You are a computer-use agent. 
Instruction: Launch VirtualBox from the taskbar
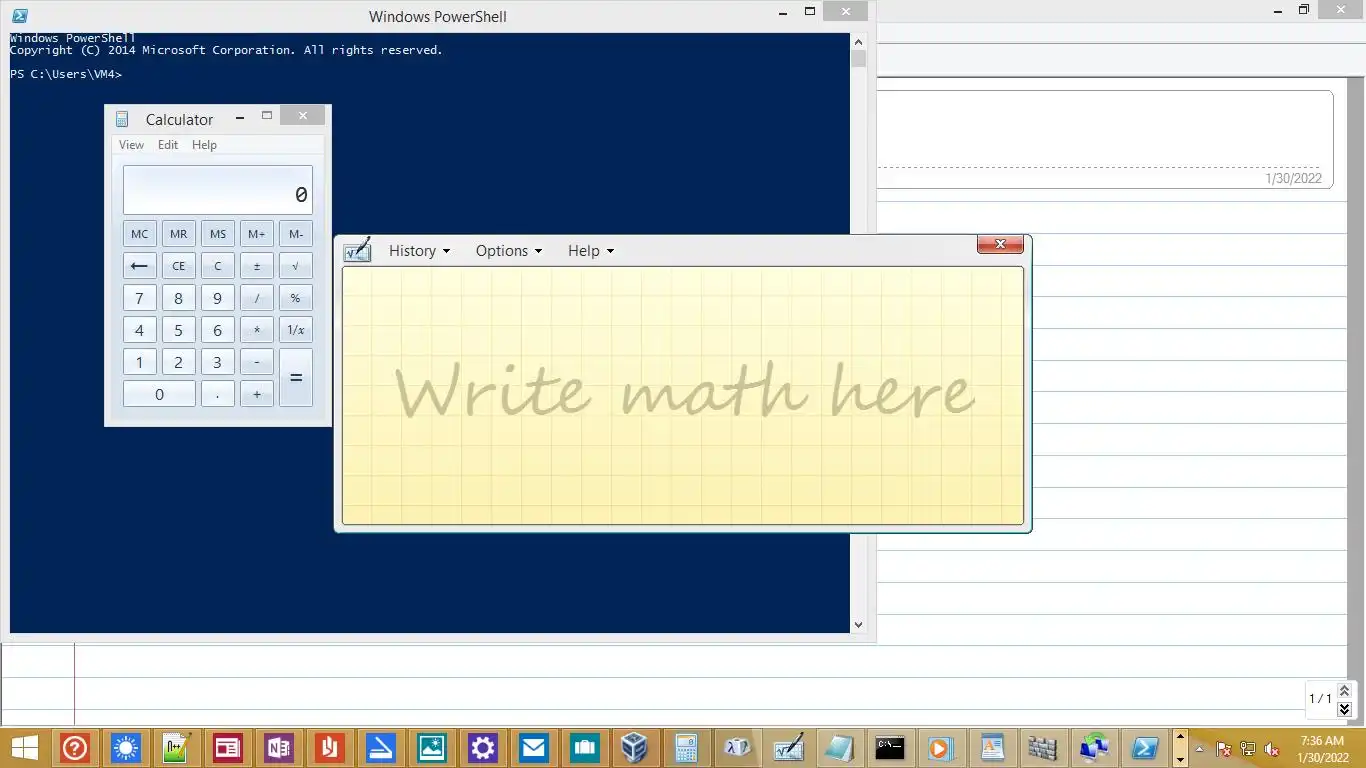(x=635, y=748)
